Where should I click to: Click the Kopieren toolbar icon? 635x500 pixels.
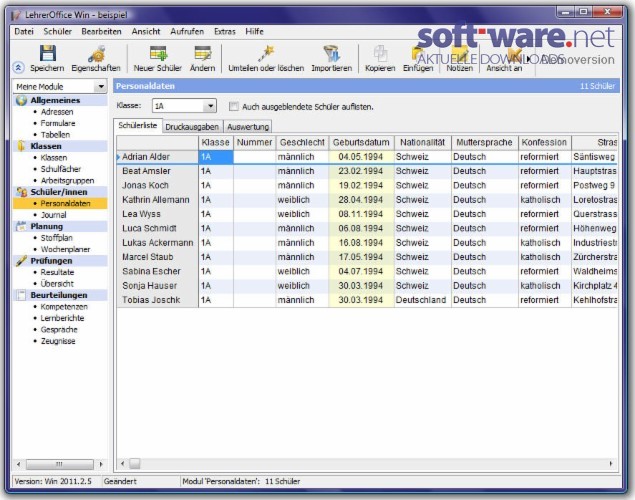tap(380, 53)
